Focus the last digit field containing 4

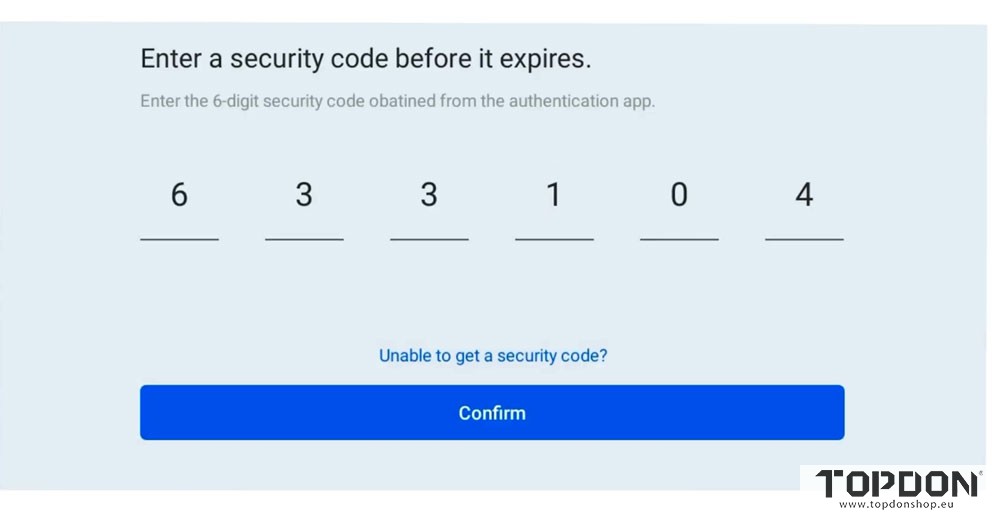point(804,195)
